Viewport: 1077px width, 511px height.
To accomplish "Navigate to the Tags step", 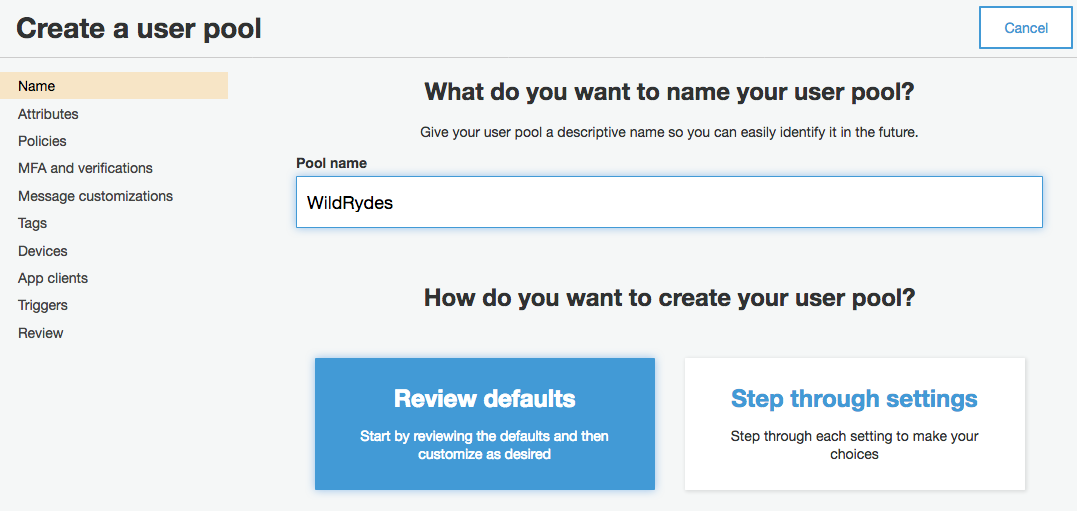I will [32, 223].
